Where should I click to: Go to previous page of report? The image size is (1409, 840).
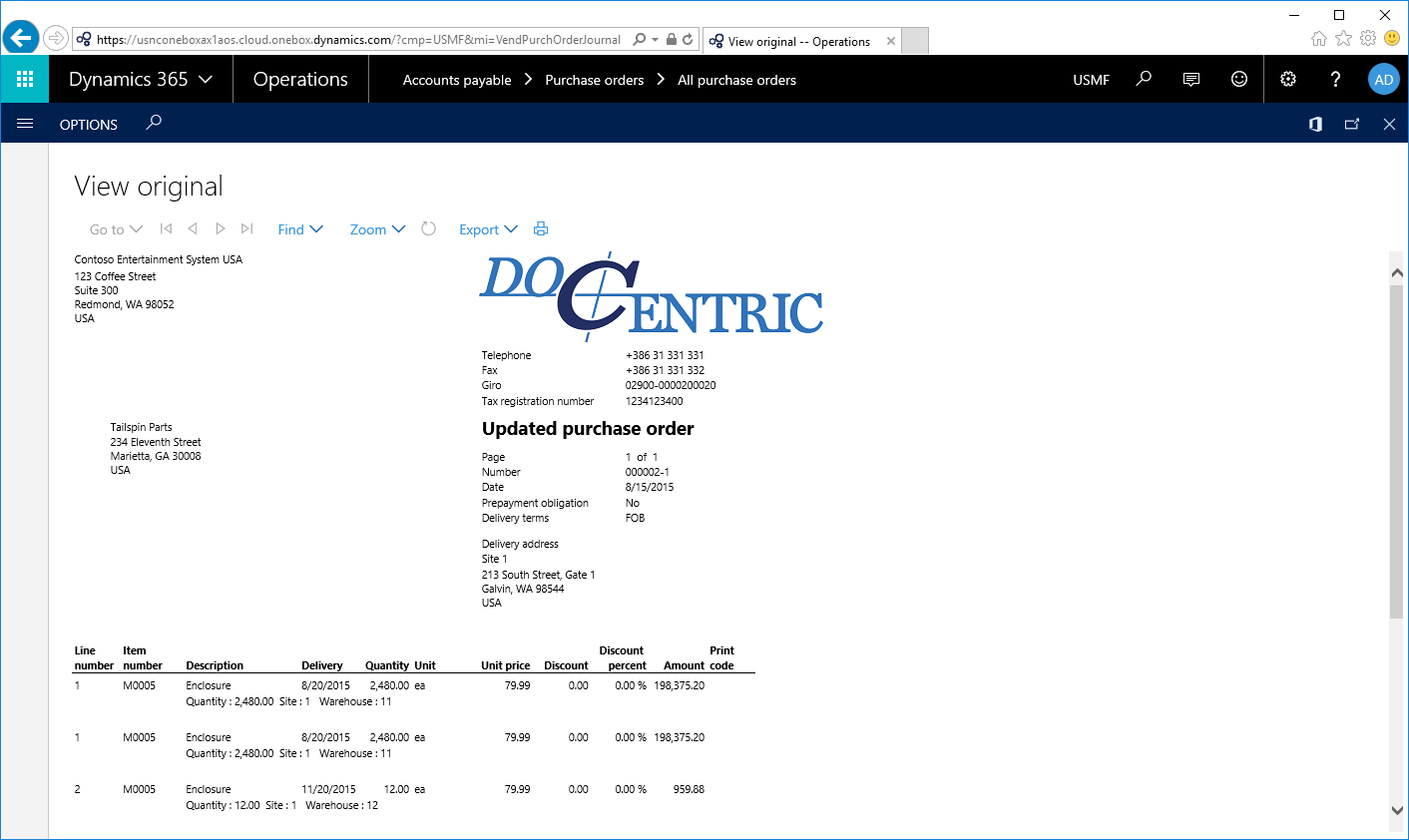(193, 228)
